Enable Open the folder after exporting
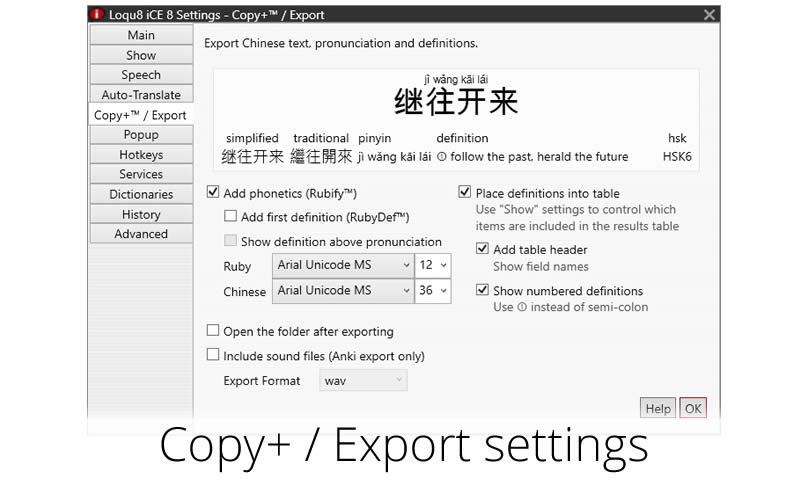This screenshot has height=500, width=808. tap(213, 330)
